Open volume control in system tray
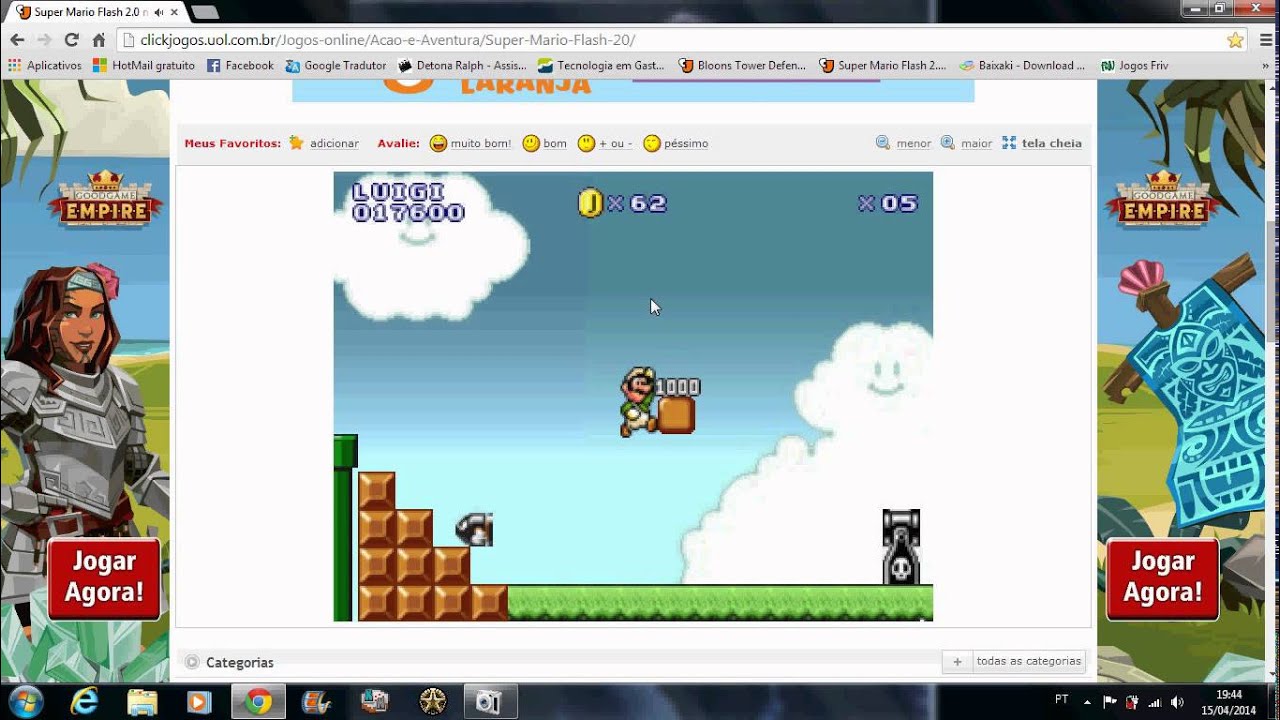Screen dimensions: 1280x720 tap(1177, 702)
